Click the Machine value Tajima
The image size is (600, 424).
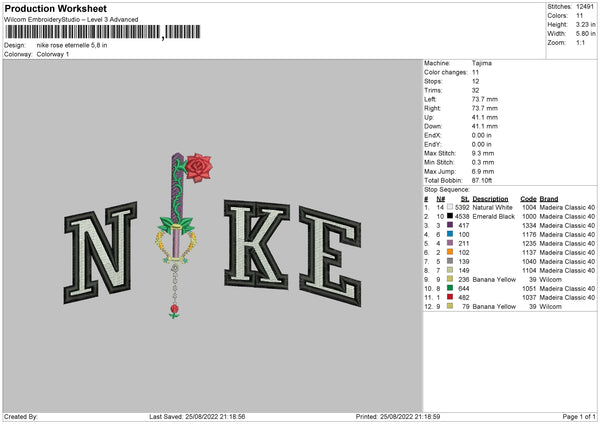pos(482,63)
